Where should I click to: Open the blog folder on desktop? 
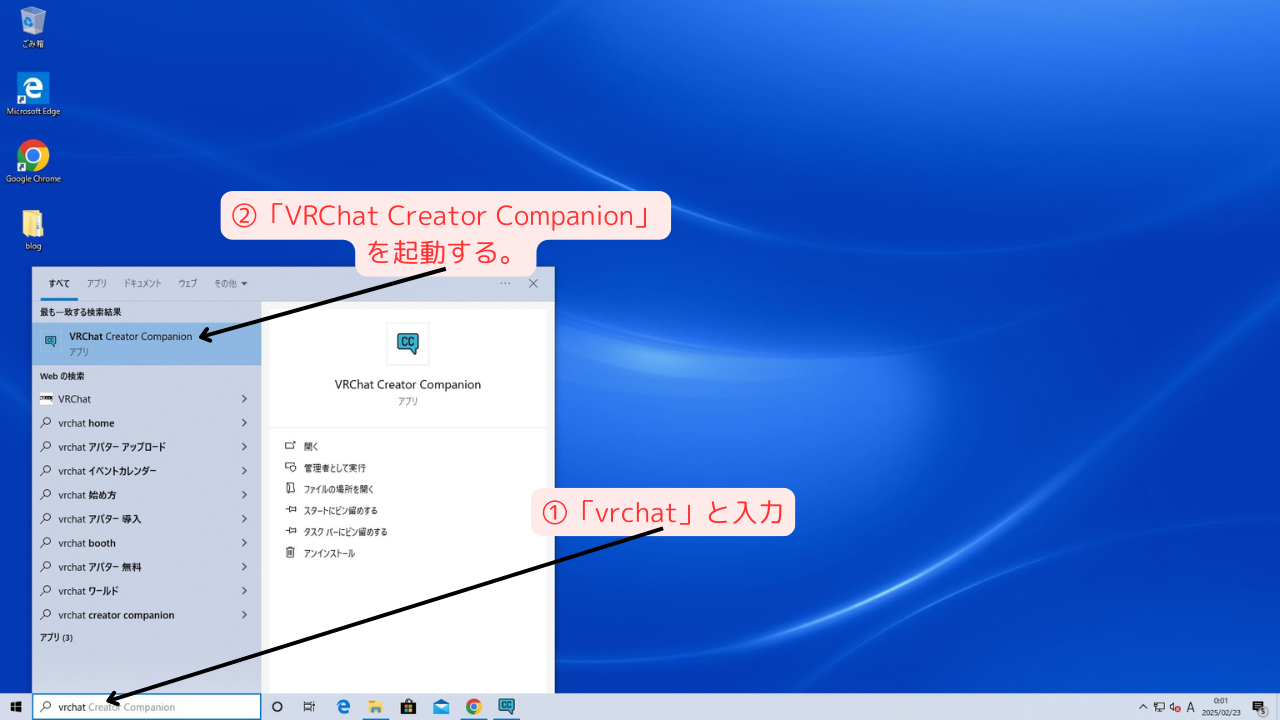pos(33,225)
